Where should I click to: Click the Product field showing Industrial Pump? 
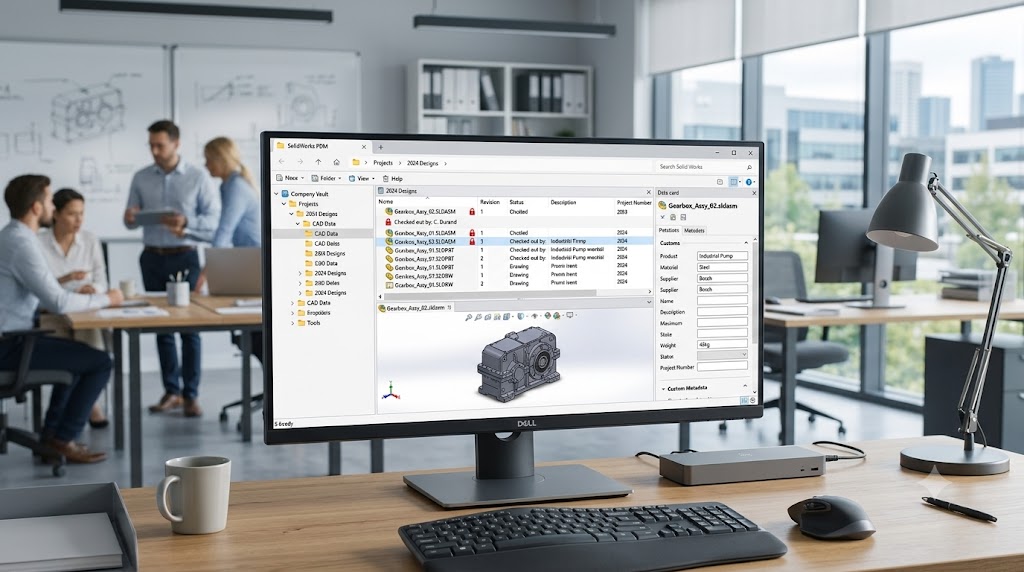[722, 256]
